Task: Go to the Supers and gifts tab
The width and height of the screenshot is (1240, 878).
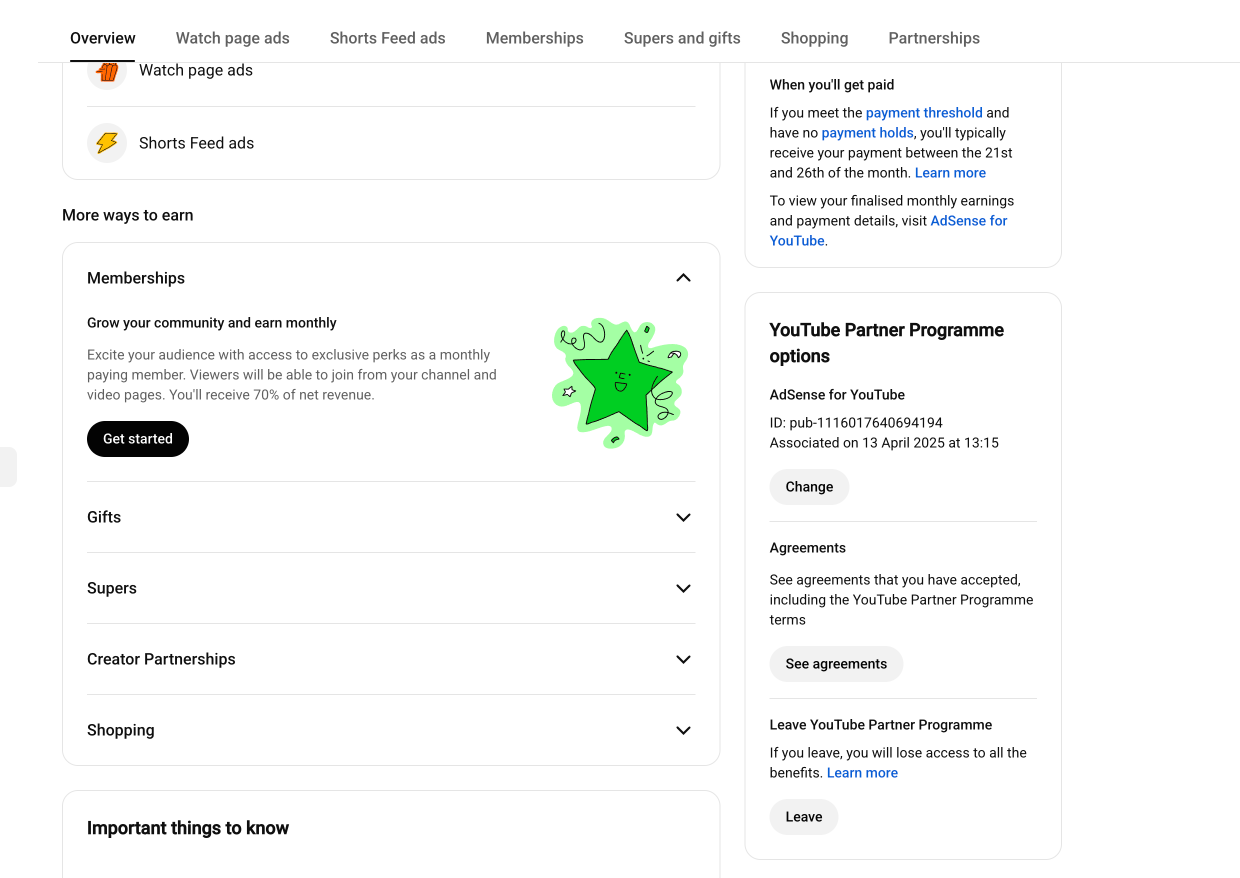Action: 682,38
